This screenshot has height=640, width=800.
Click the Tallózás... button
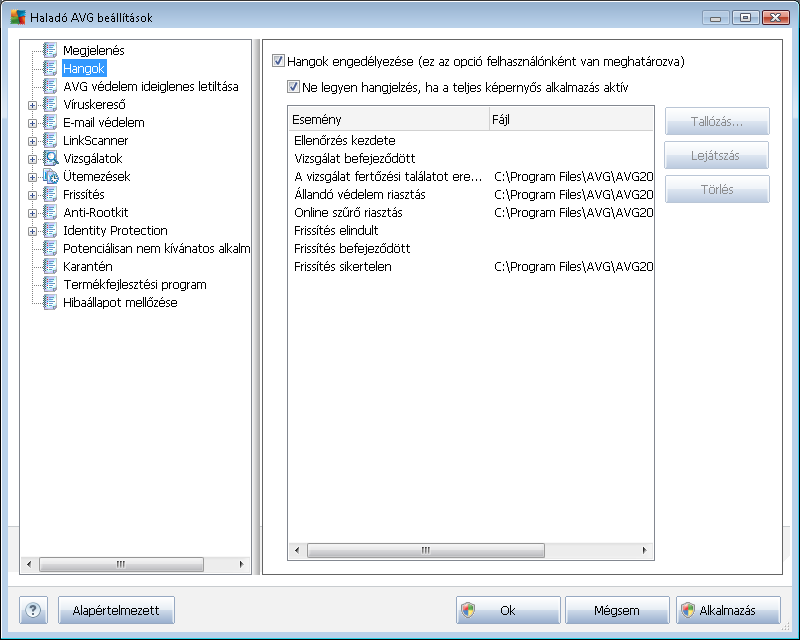717,121
